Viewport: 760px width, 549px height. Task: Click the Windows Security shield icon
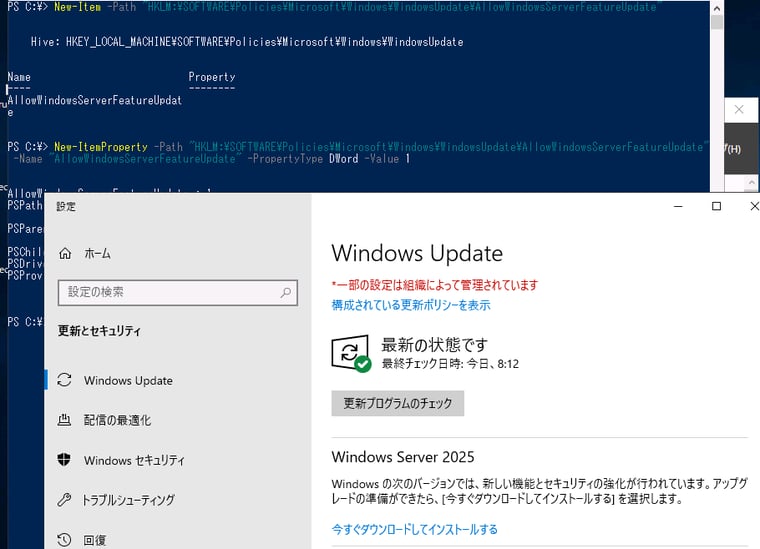[x=64, y=459]
